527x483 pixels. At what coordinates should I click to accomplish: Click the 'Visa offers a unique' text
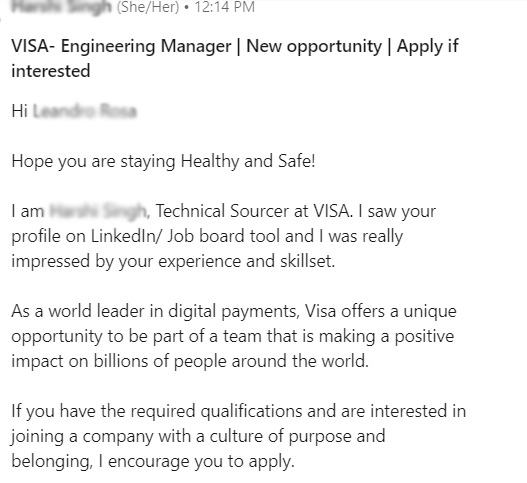click(380, 311)
